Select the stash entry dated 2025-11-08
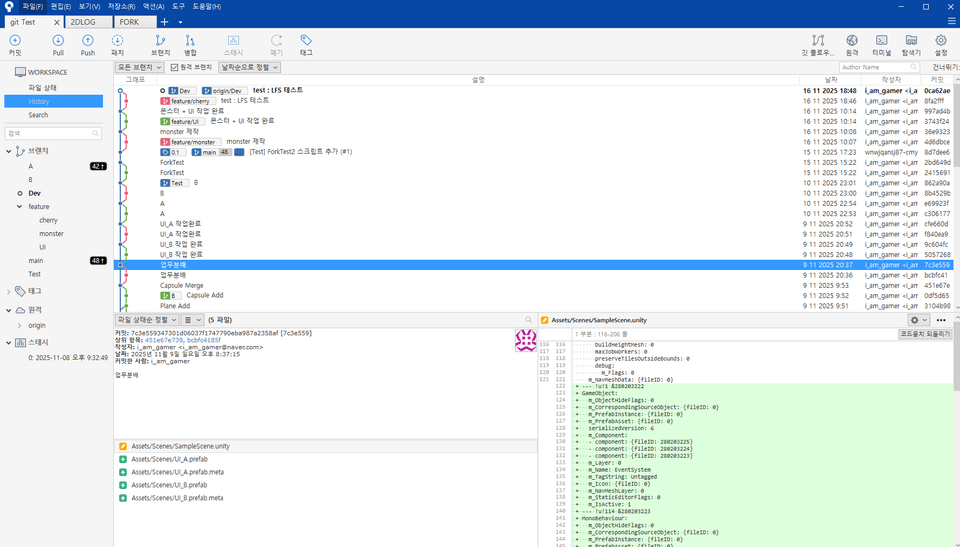 (x=68, y=358)
